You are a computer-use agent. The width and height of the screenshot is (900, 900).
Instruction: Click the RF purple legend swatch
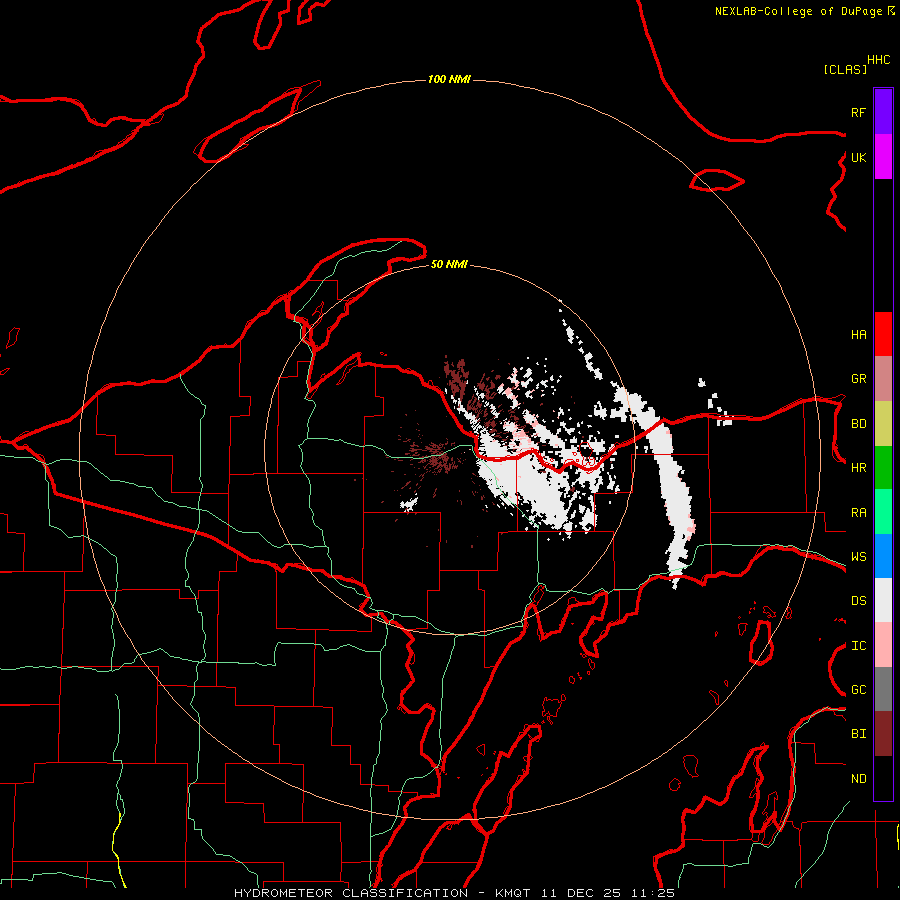[883, 112]
